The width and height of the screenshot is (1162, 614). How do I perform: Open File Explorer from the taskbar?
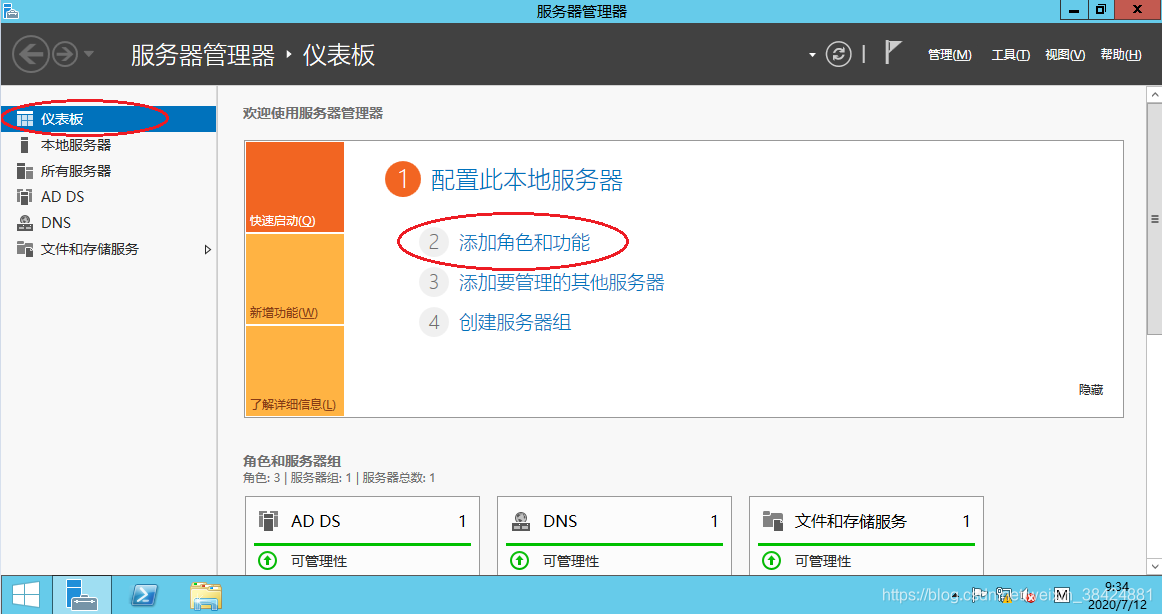tap(206, 595)
